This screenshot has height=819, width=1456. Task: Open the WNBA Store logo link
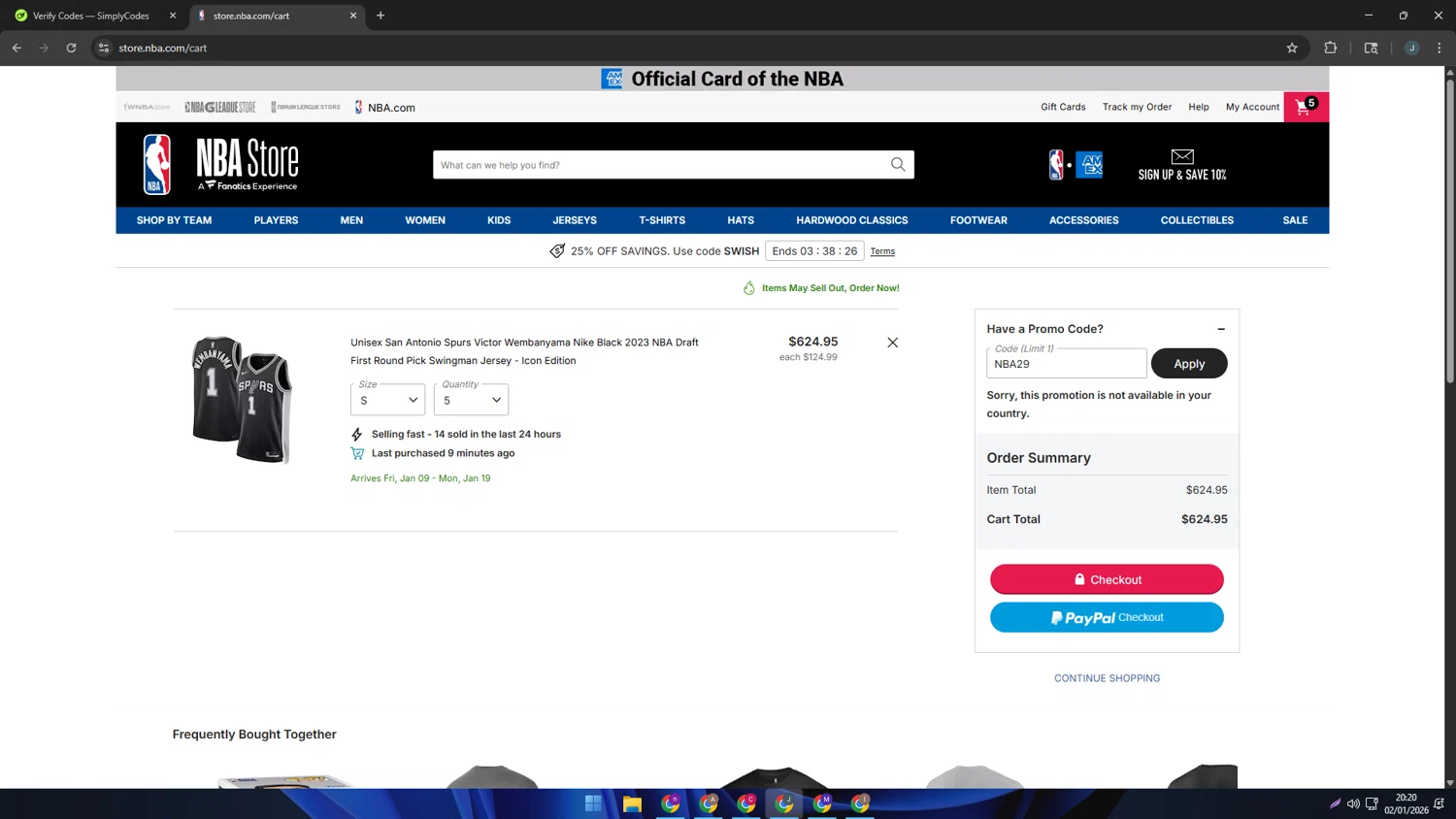(148, 107)
